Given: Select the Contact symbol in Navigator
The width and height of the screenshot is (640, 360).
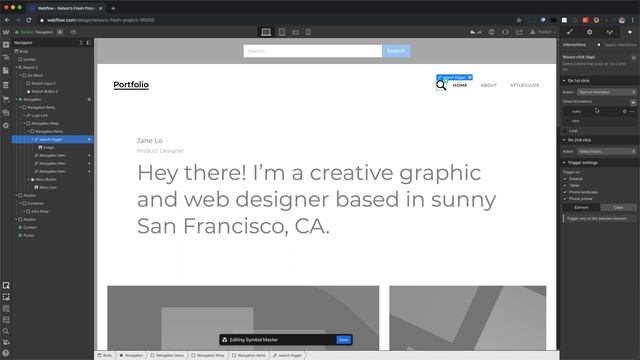Looking at the screenshot, I should pyautogui.click(x=53, y=227).
